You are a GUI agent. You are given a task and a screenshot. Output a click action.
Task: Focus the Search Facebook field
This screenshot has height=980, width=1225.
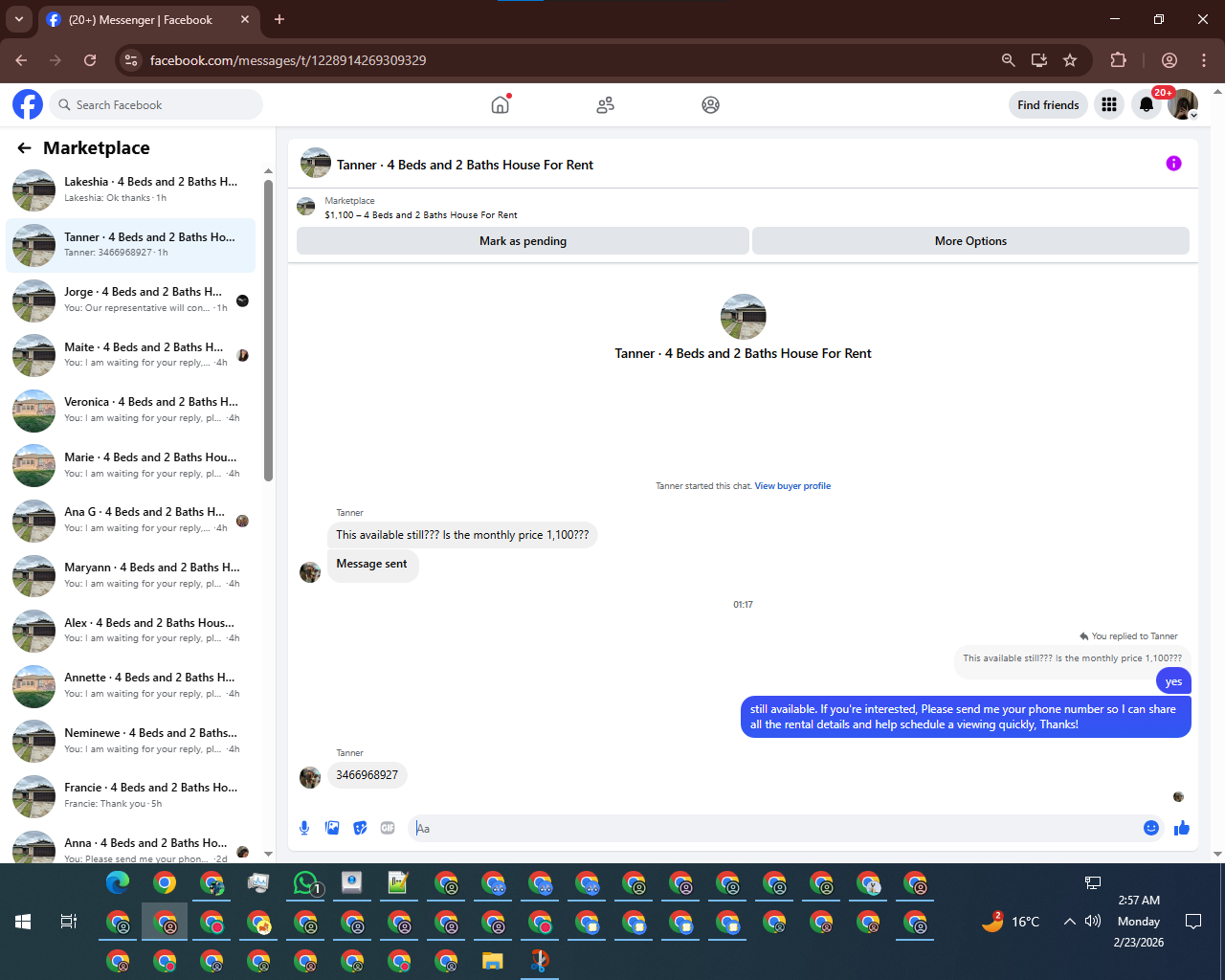pyautogui.click(x=157, y=104)
